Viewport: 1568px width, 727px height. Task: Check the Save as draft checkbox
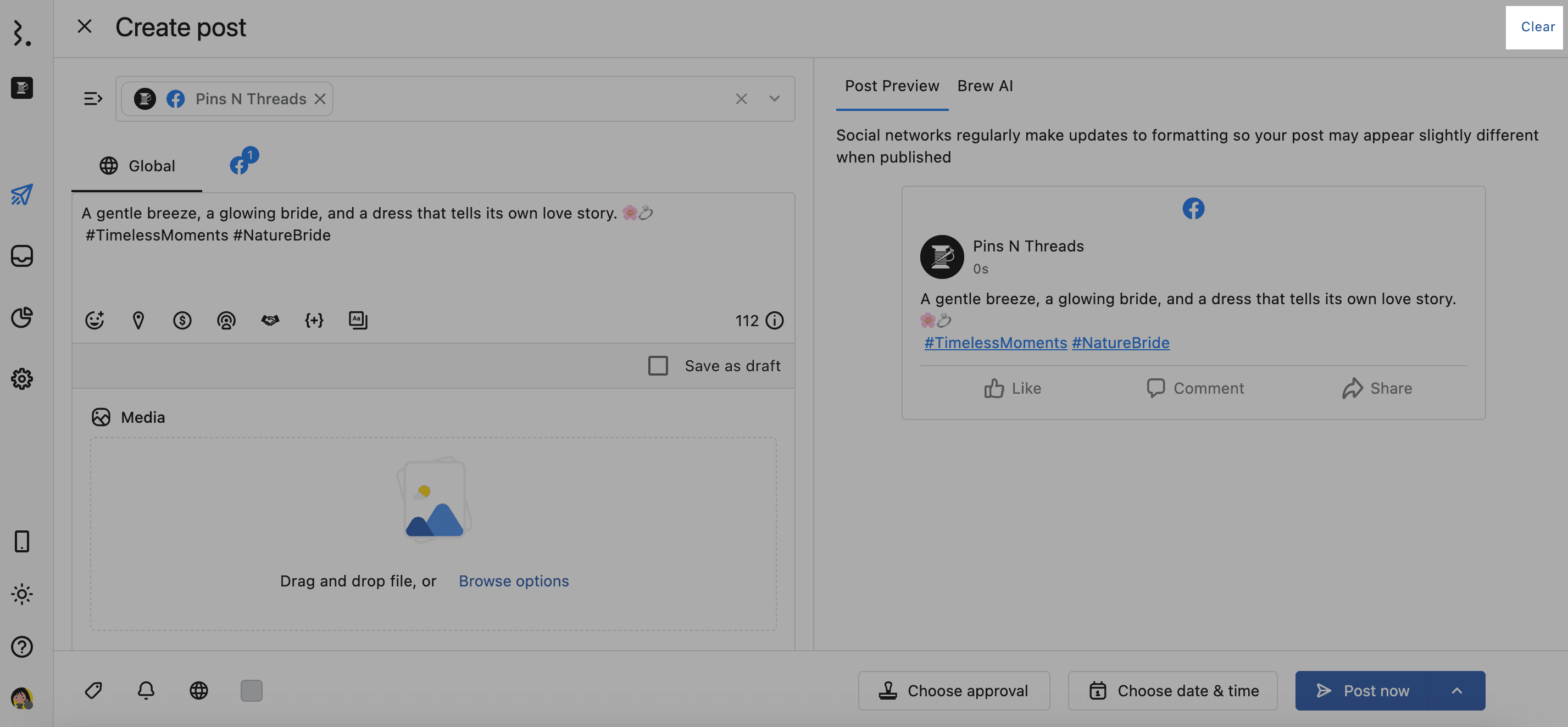point(658,366)
